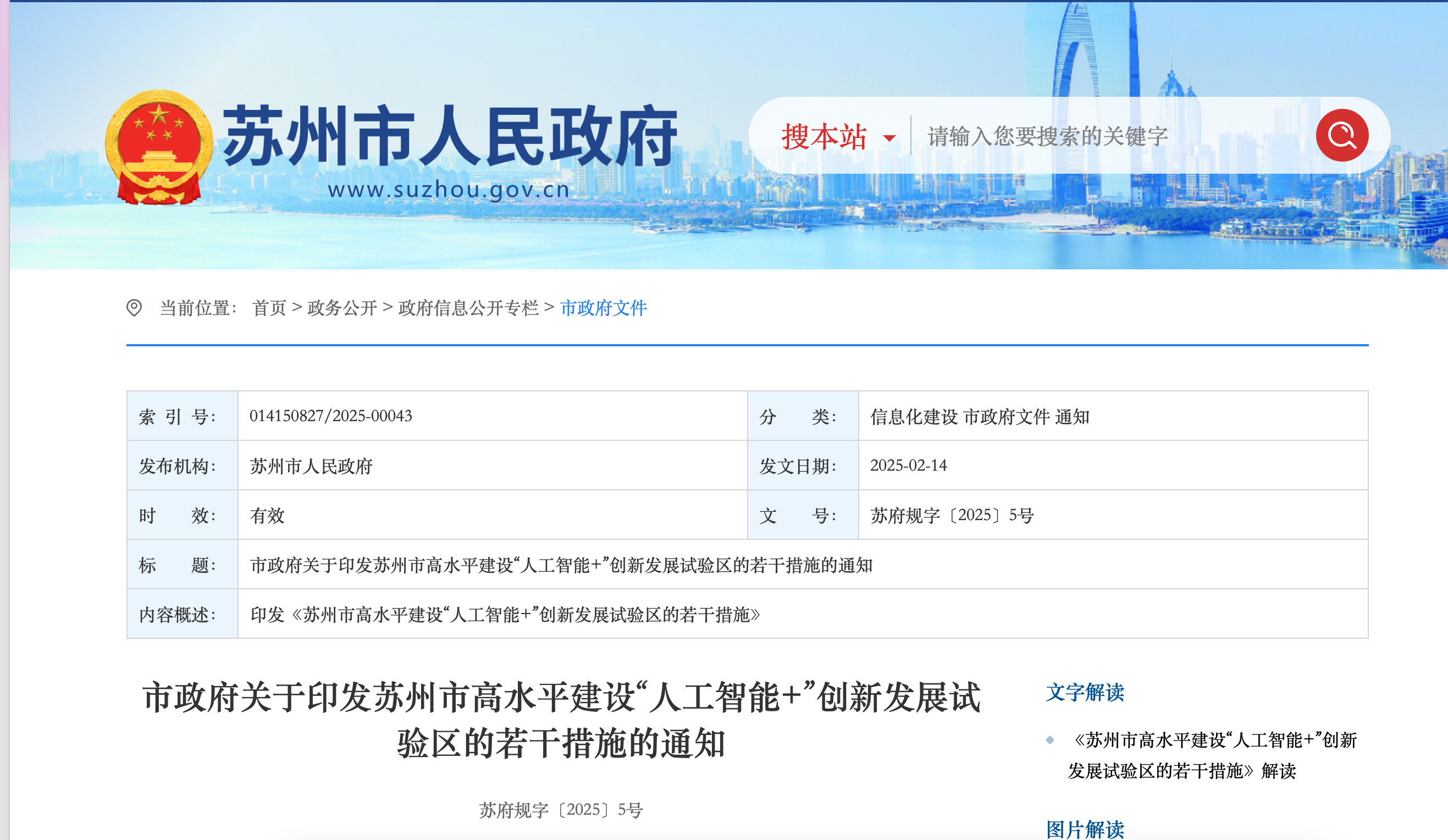Click the 发文日期 value 2025-02-14
This screenshot has width=1448, height=840.
911,466
